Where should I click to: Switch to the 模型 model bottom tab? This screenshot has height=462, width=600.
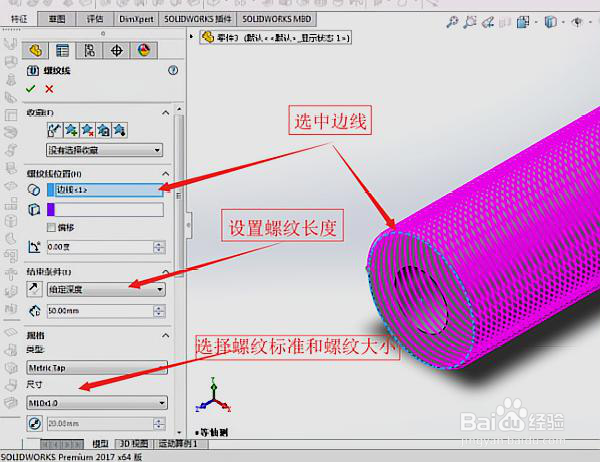pyautogui.click(x=100, y=444)
